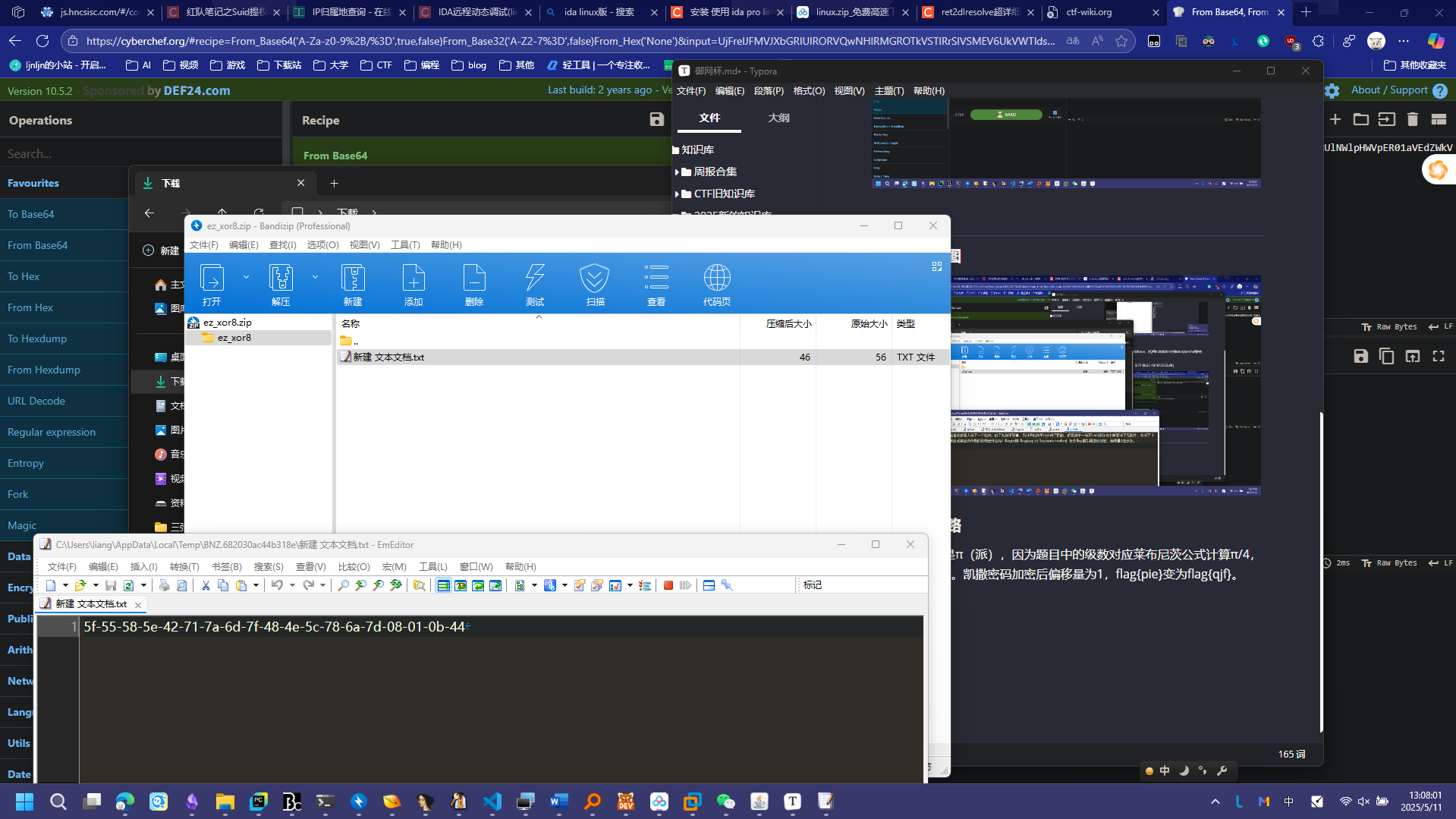Screen dimensions: 1456x819
Task: Click the Open (打开) button in Bandizip
Action: tap(212, 284)
